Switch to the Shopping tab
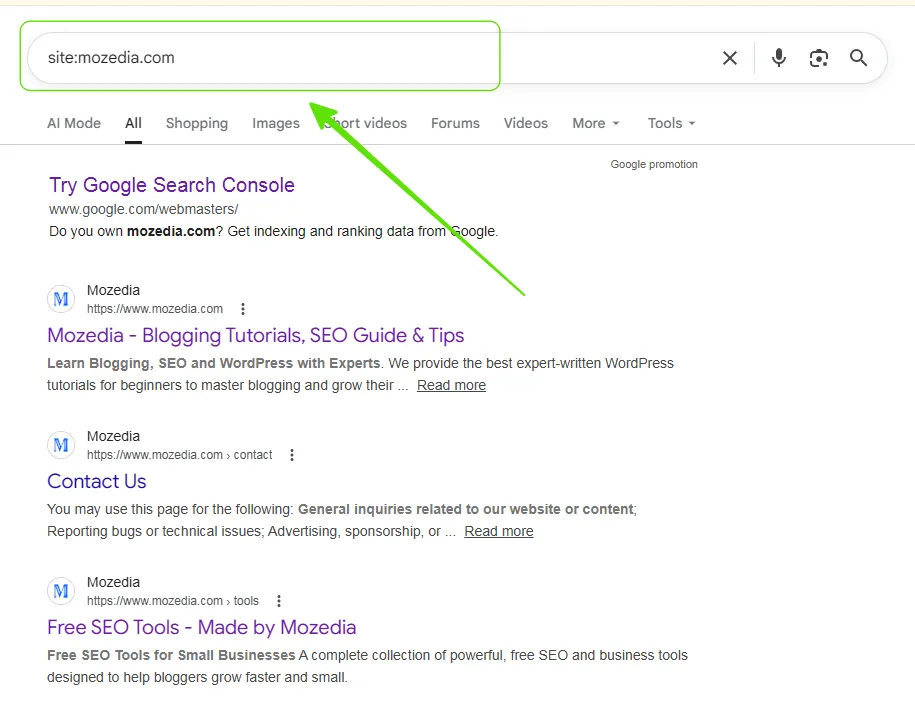Screen dimensions: 915x707 click(x=197, y=123)
